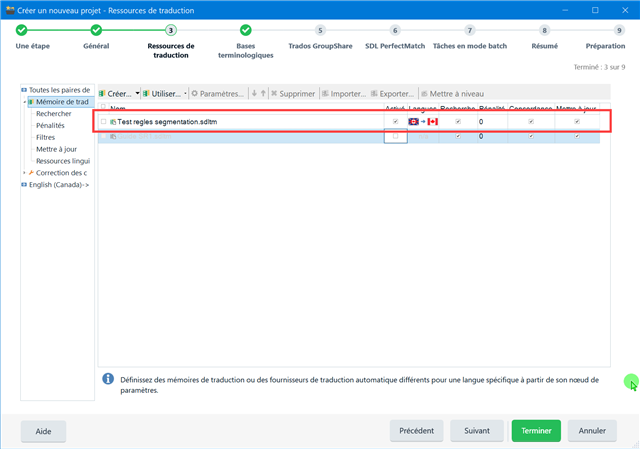Click the step 9 circle for Préparation

[x=619, y=30]
